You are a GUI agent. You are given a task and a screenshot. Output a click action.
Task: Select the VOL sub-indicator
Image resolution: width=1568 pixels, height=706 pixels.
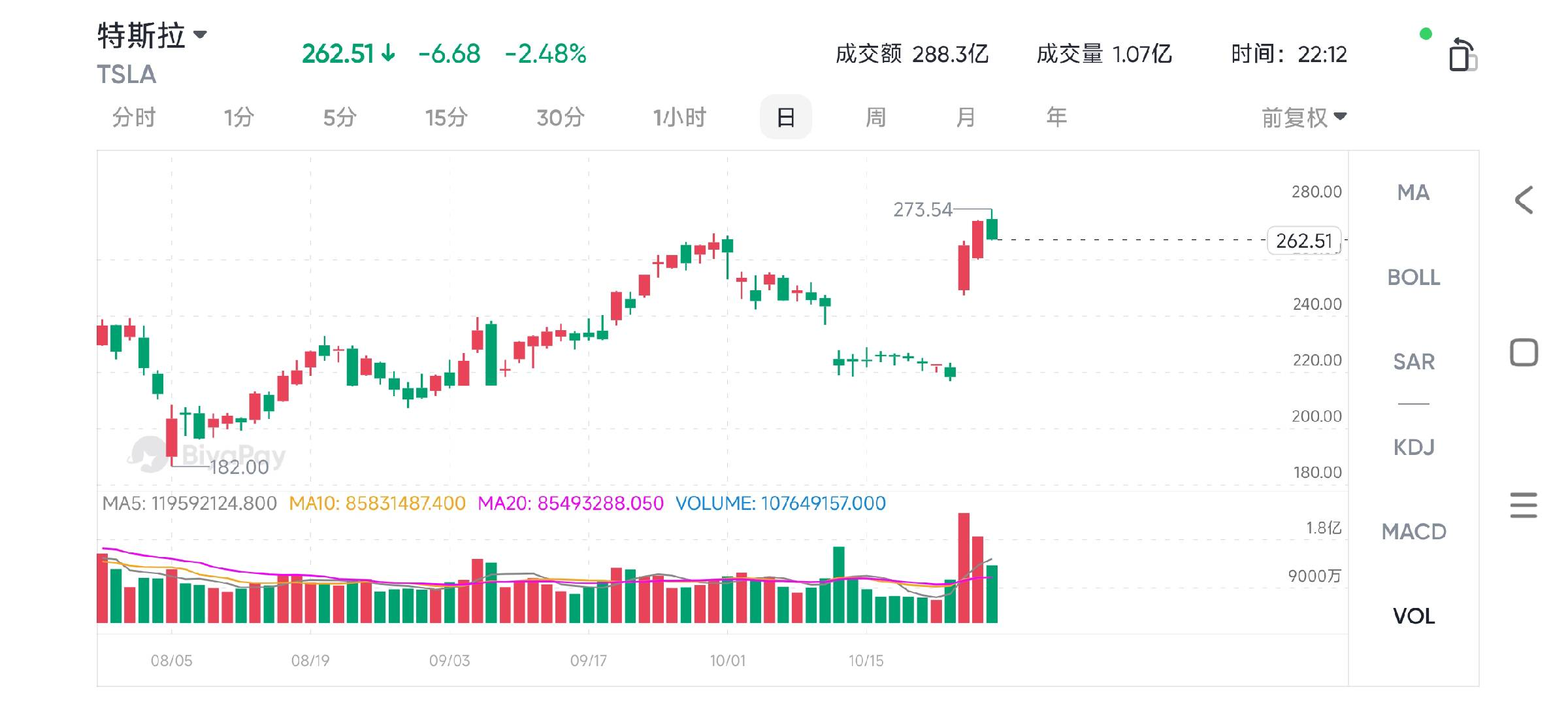point(1413,616)
